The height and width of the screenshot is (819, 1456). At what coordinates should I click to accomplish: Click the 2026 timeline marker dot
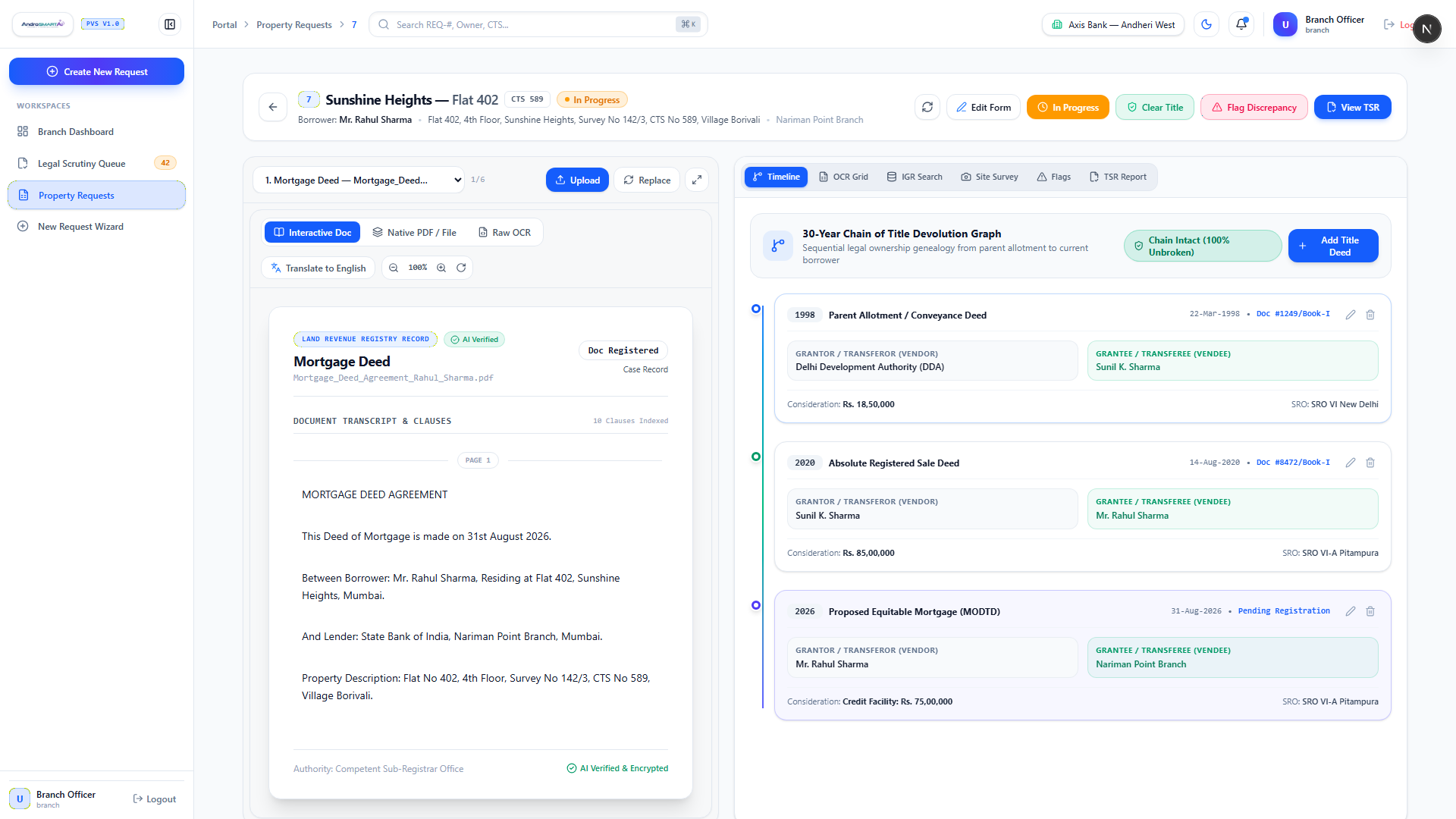755,605
